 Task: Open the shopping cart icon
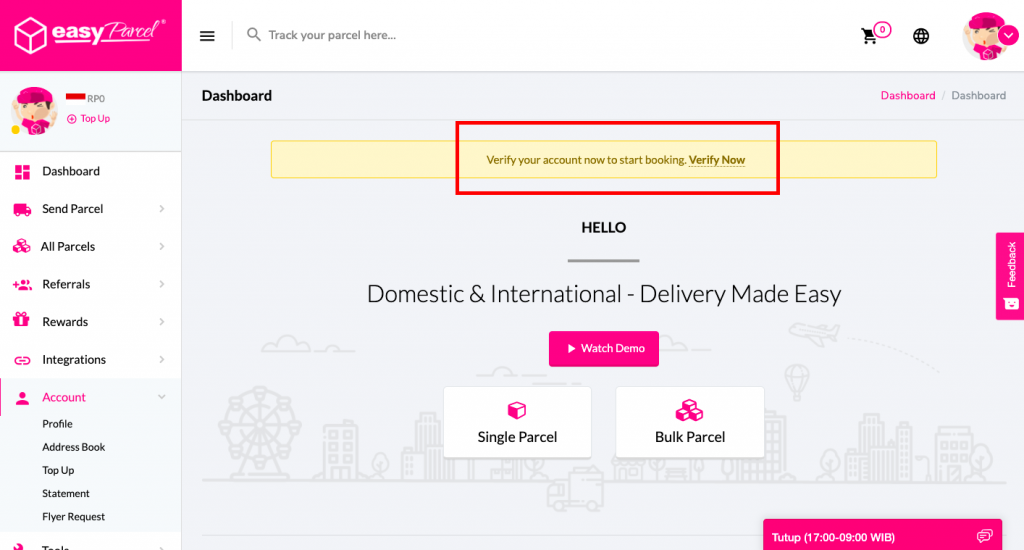[870, 36]
